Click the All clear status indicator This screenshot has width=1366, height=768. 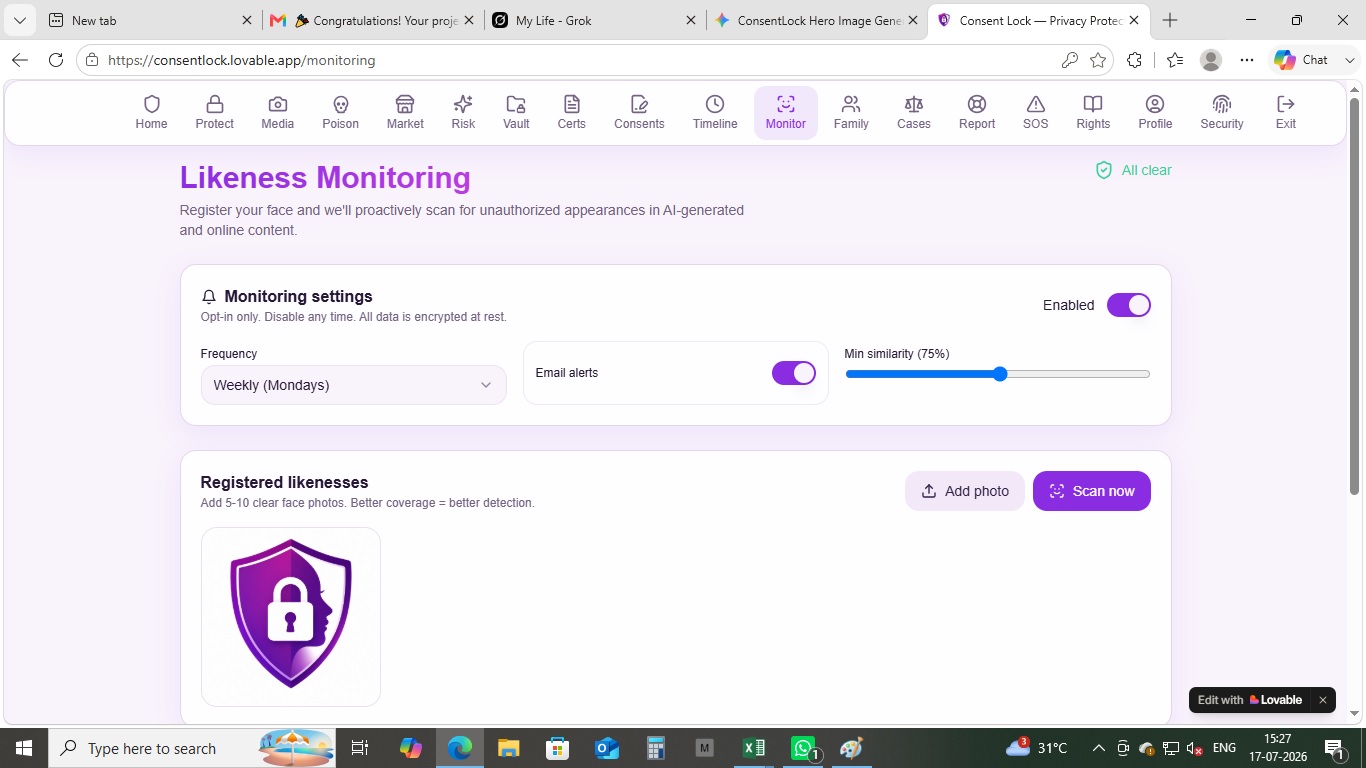[x=1133, y=170]
